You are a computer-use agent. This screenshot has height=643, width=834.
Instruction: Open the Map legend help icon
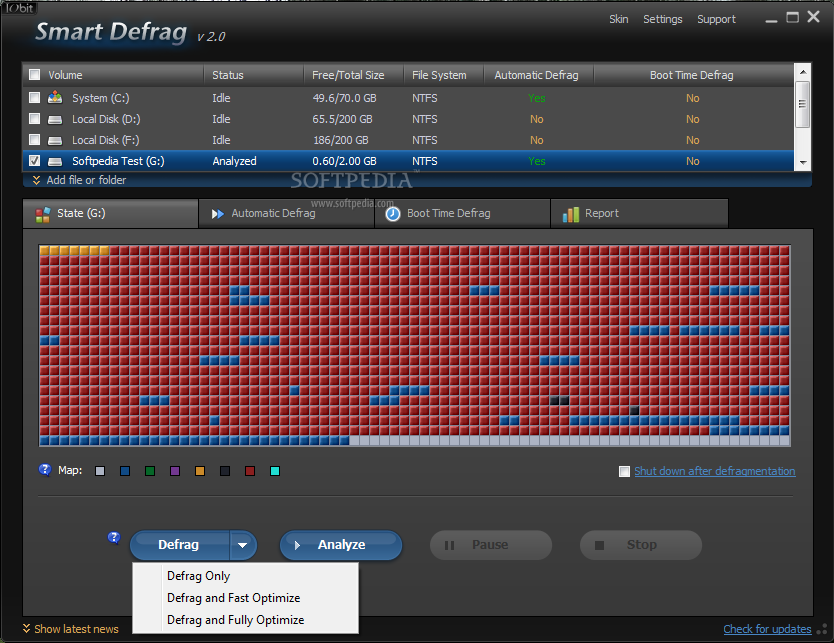coord(45,470)
